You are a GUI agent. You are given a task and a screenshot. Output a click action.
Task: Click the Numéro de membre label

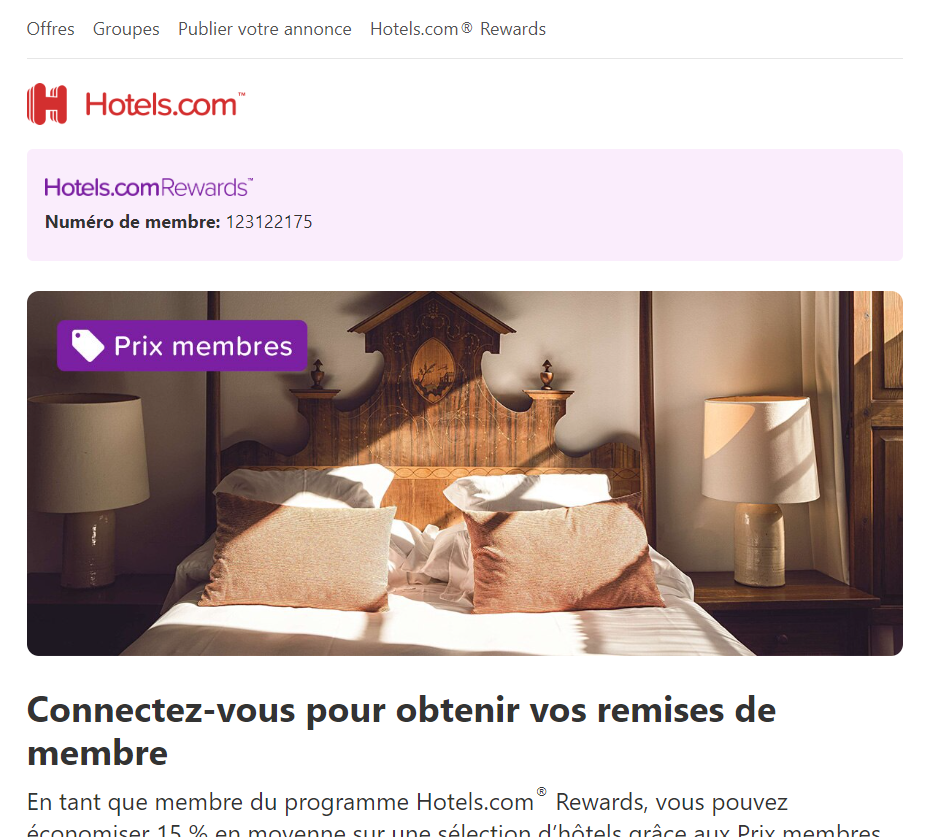pyautogui.click(x=133, y=222)
